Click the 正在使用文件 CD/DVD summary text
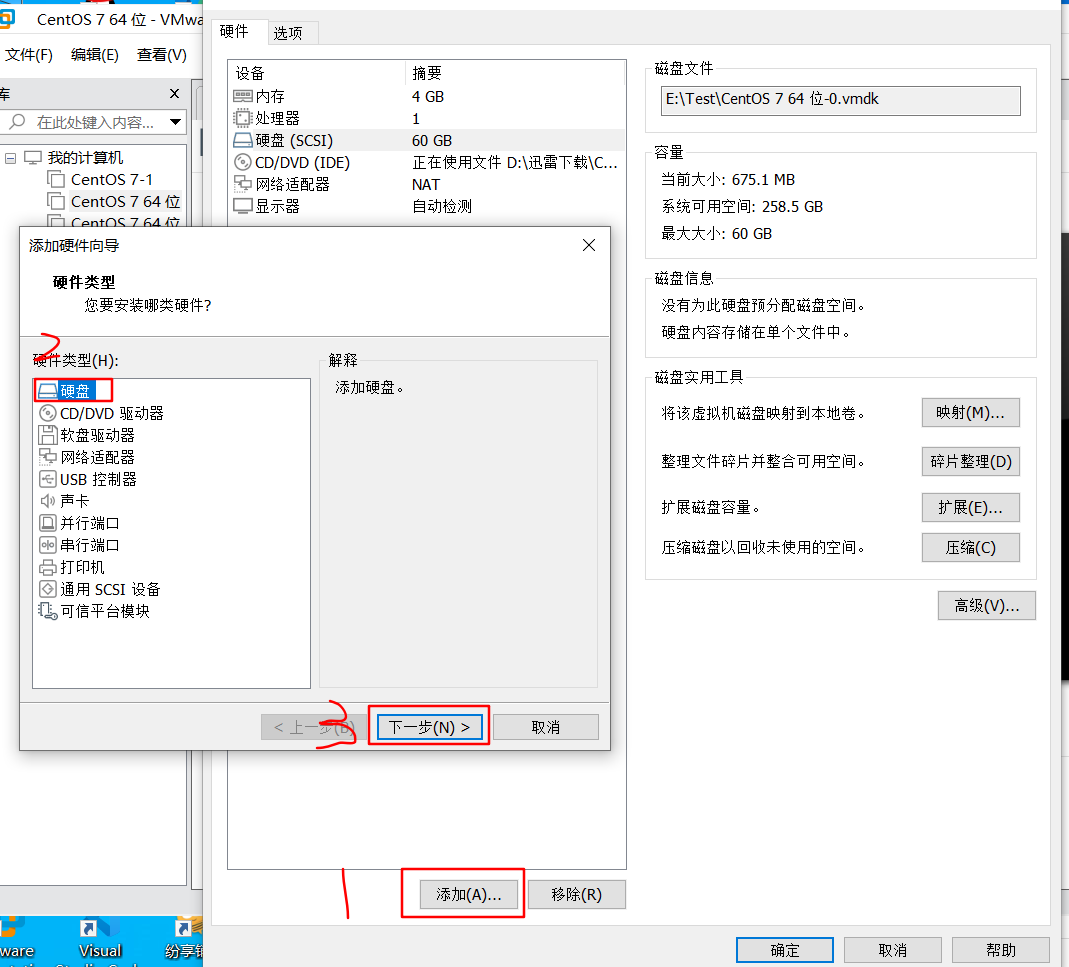 point(515,162)
